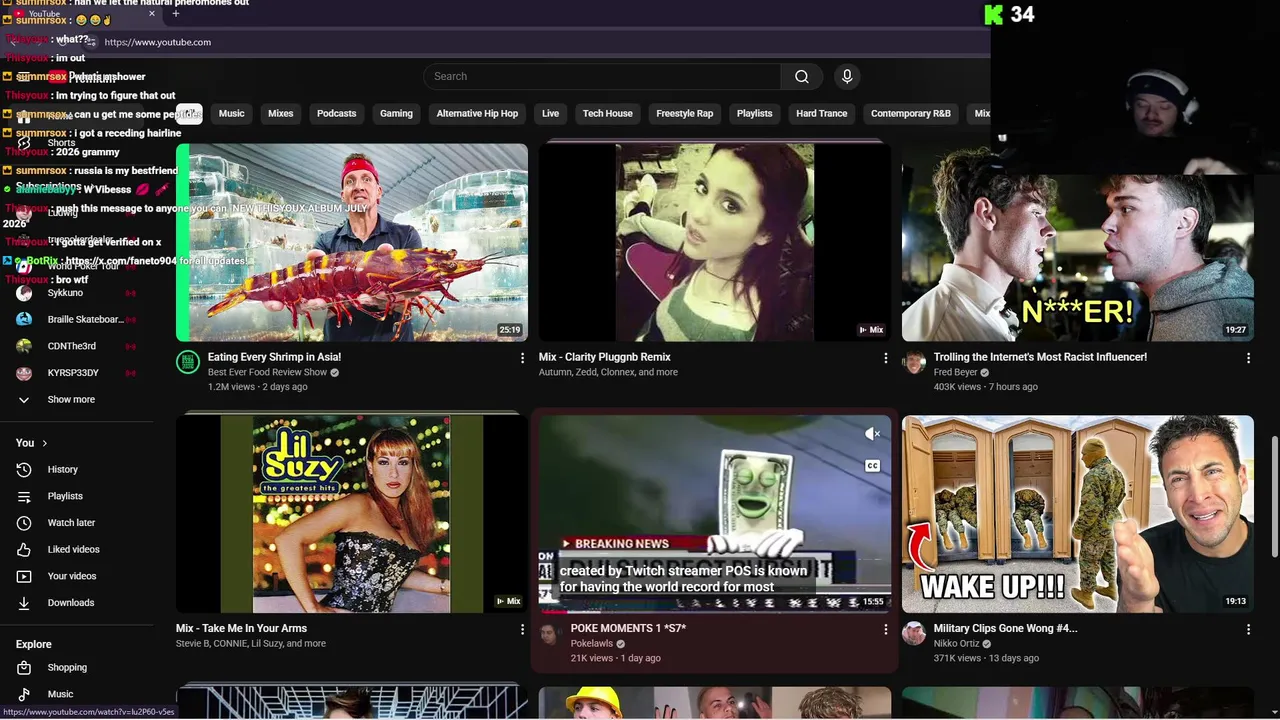Screen dimensions: 1280x720
Task: Open Eating Every Shrimp in Asia title
Action: (274, 357)
